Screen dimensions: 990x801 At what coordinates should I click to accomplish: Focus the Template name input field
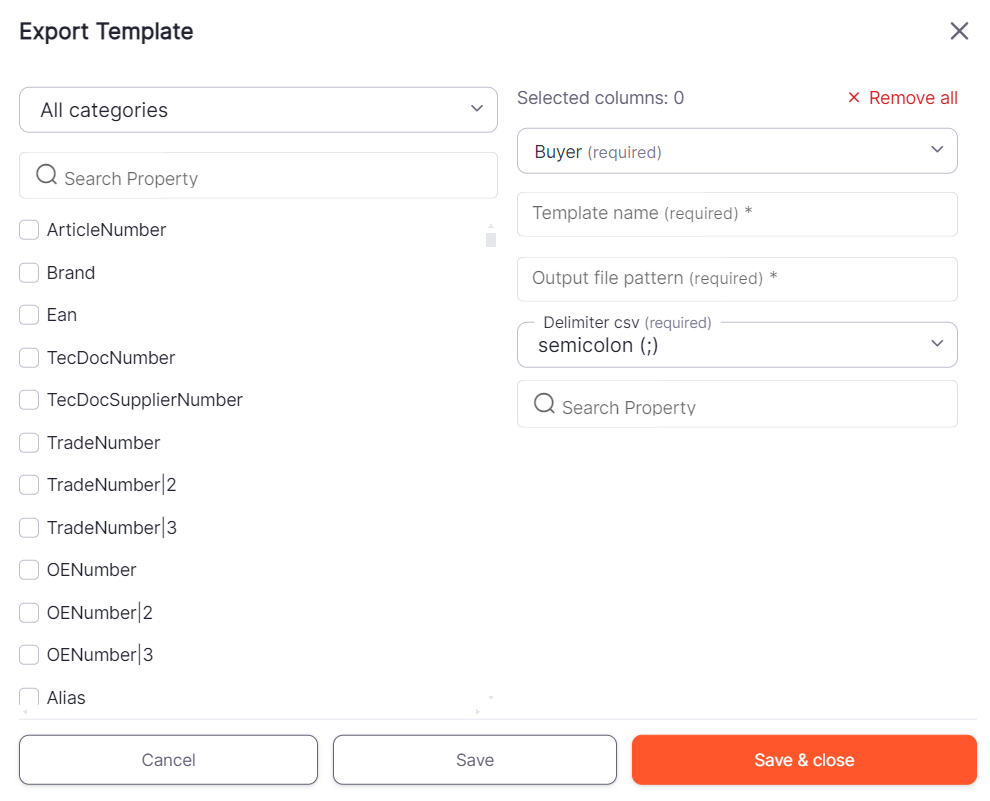(x=737, y=214)
